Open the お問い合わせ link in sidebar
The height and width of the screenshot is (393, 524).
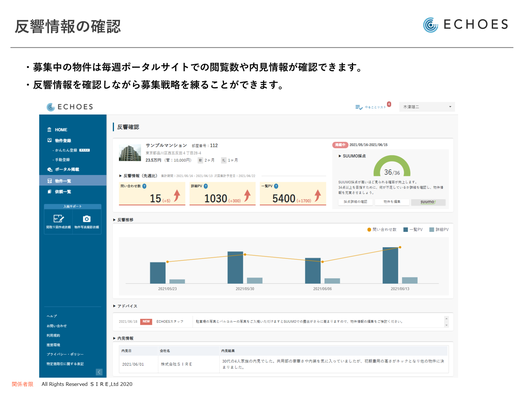click(56, 326)
